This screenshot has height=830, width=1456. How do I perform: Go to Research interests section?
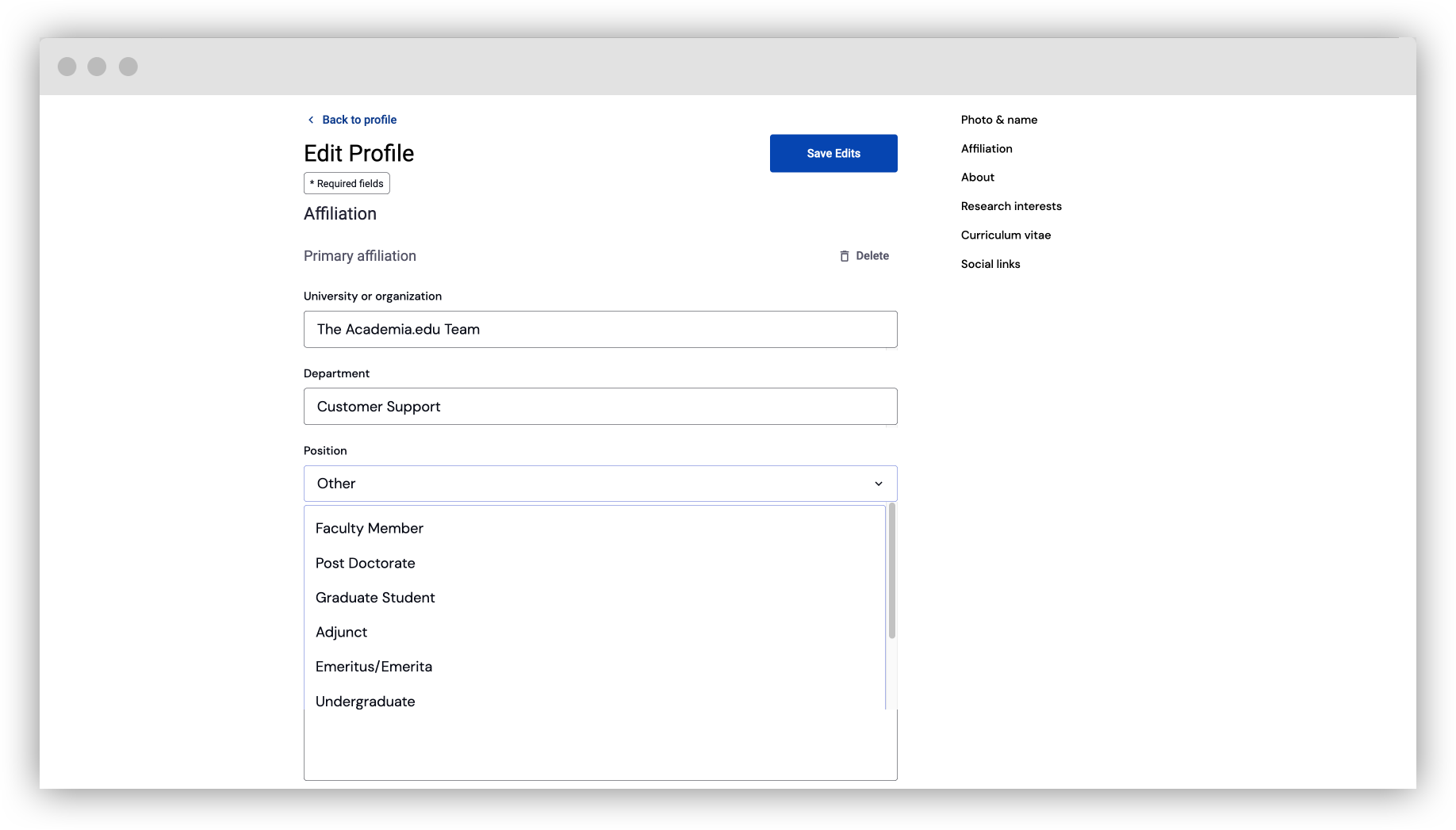click(x=1011, y=206)
